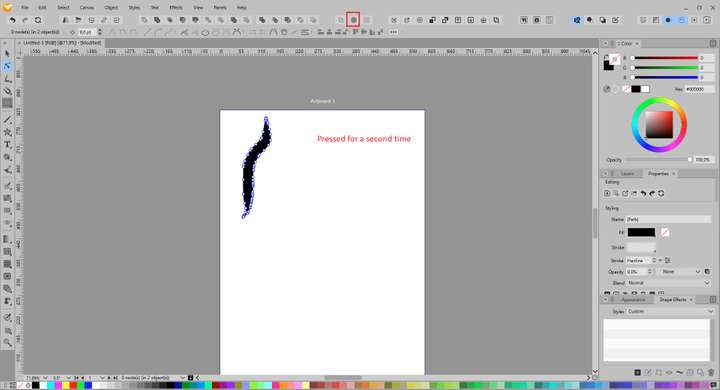Viewport: 720px width, 390px height.
Task: Pick the star shape tool
Action: pyautogui.click(x=7, y=132)
